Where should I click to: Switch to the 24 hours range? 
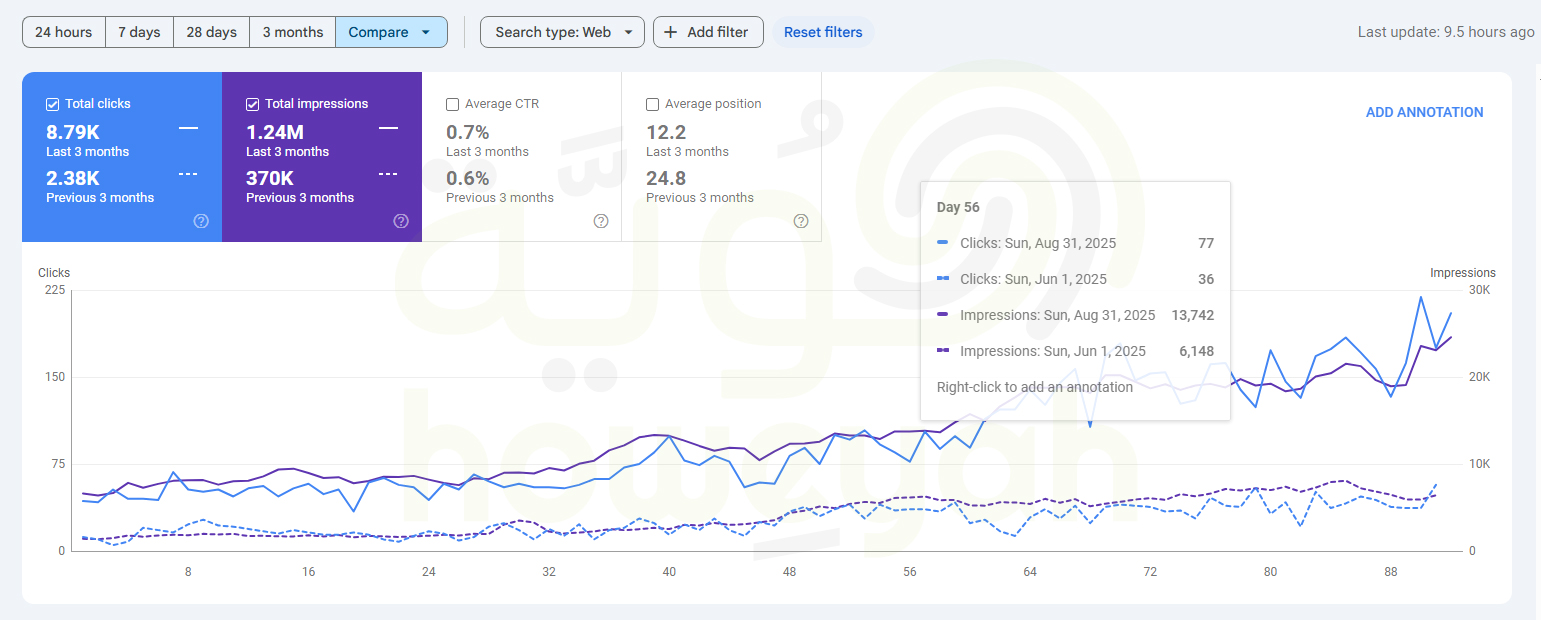tap(63, 32)
